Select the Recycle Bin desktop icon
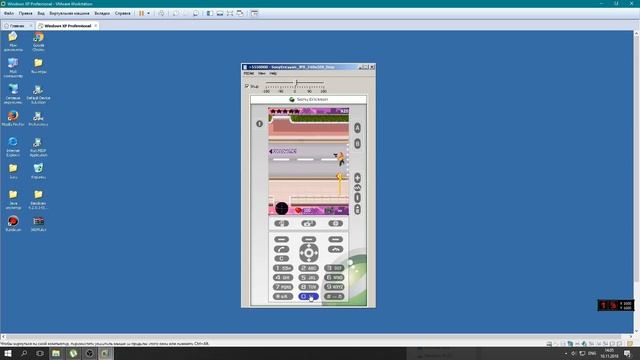The image size is (640, 360). point(38,171)
